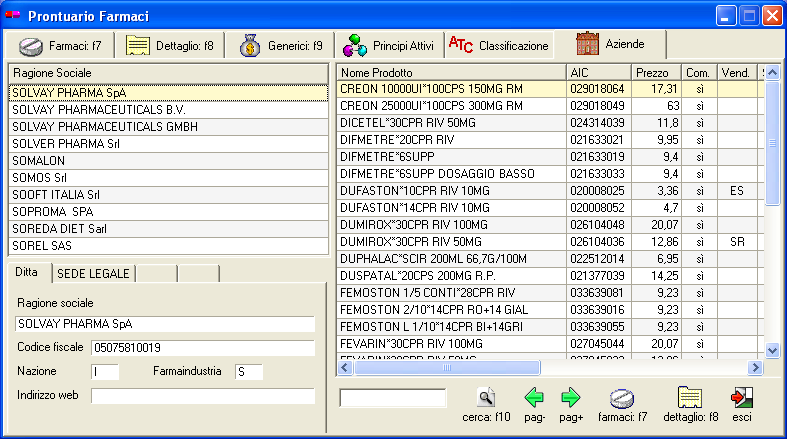Image resolution: width=787 pixels, height=439 pixels.
Task: Click the search text field at bottom
Action: [x=393, y=398]
